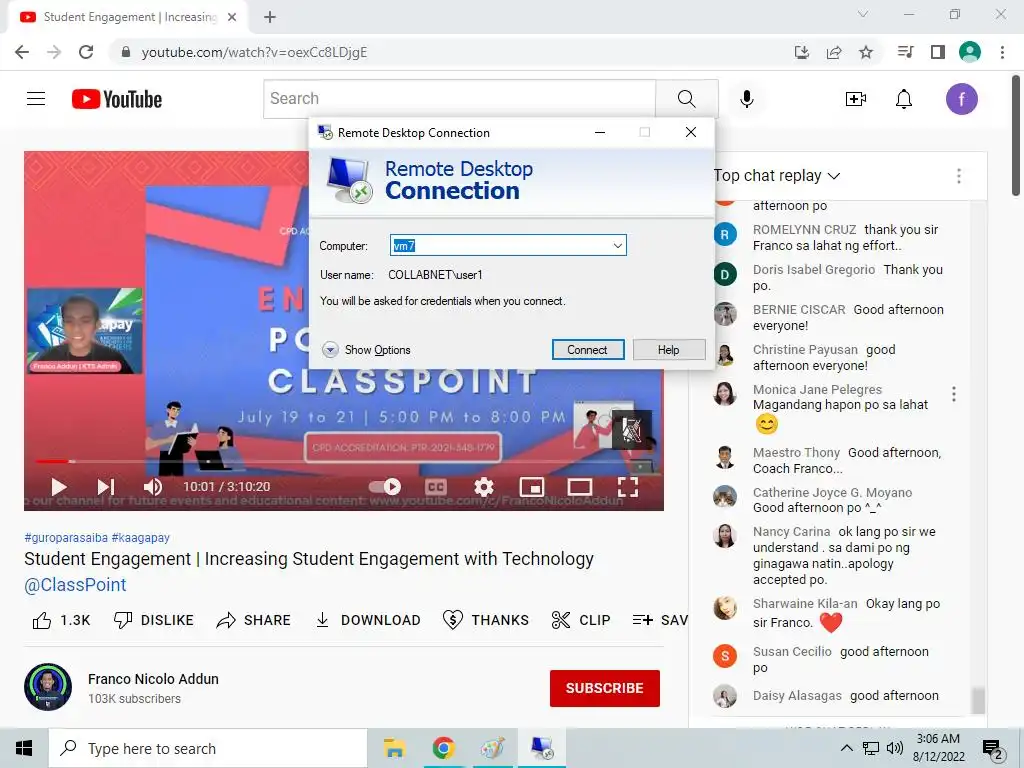Open Action Center notifications icon
Screen dimensions: 1024x768
click(x=993, y=749)
